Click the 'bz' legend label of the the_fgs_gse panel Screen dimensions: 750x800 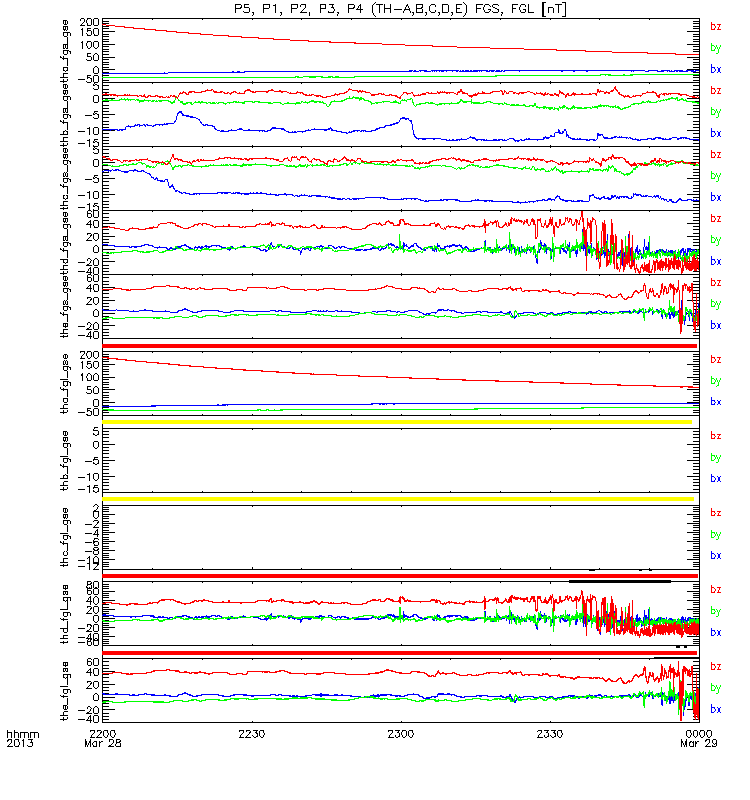[715, 283]
